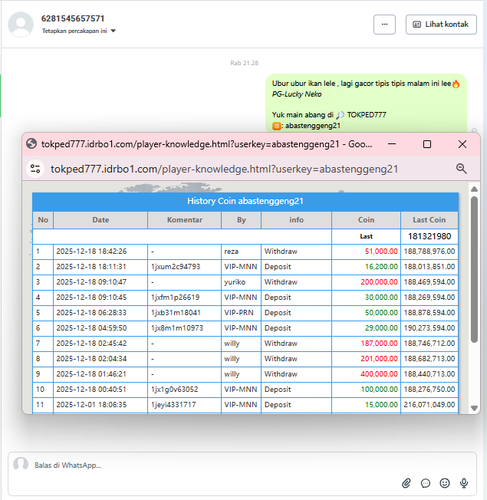Select date 2025-12-18 02:04:34
Screen dimensions: 487x500
pos(91,359)
